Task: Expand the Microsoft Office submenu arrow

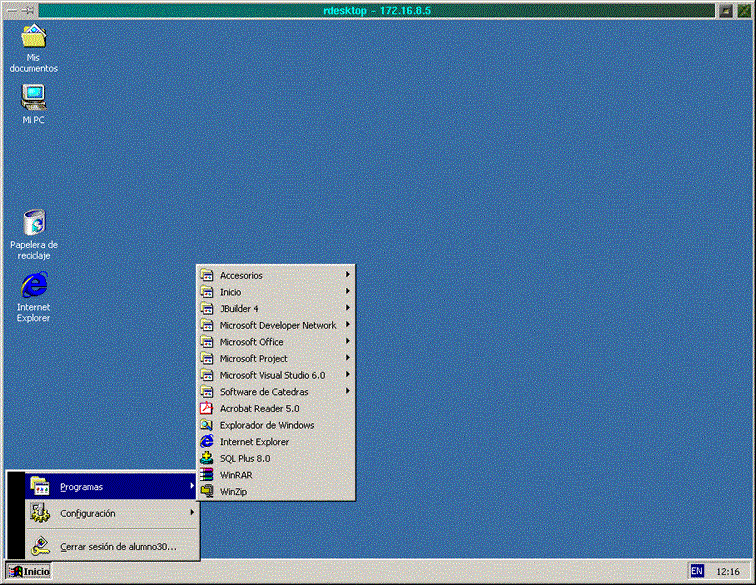Action: pos(347,341)
